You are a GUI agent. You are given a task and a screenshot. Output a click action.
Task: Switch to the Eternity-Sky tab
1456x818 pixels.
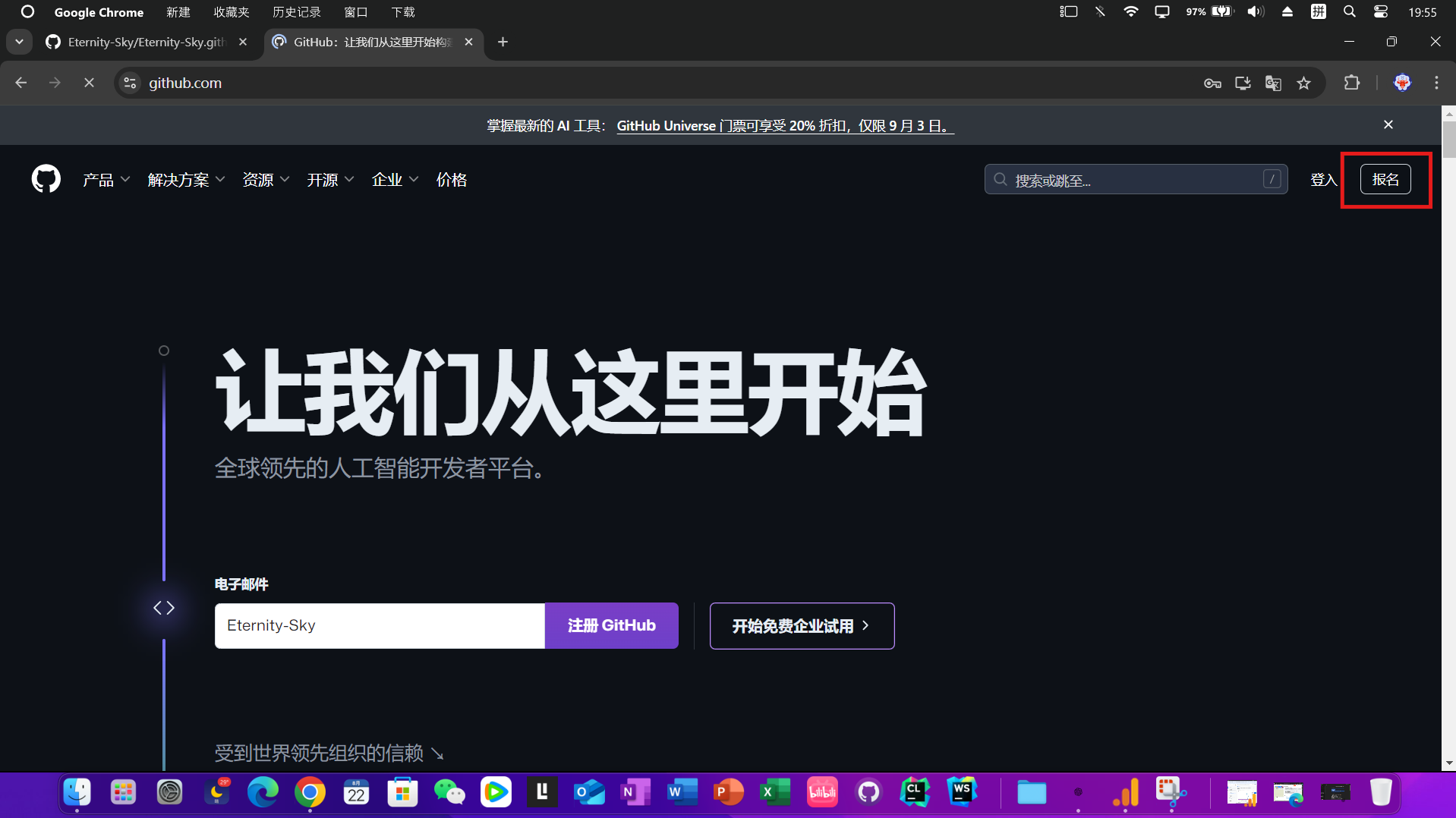(146, 42)
